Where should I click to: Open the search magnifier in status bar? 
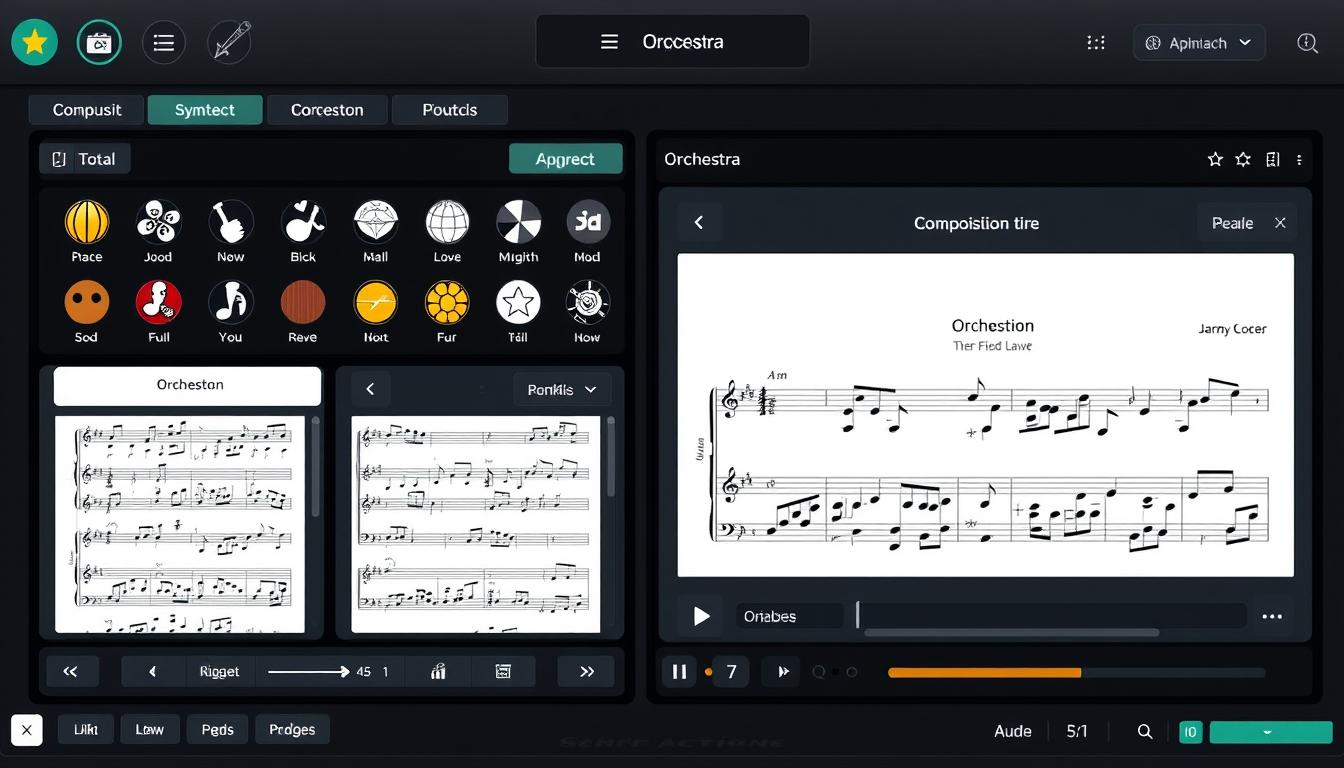(x=1145, y=731)
